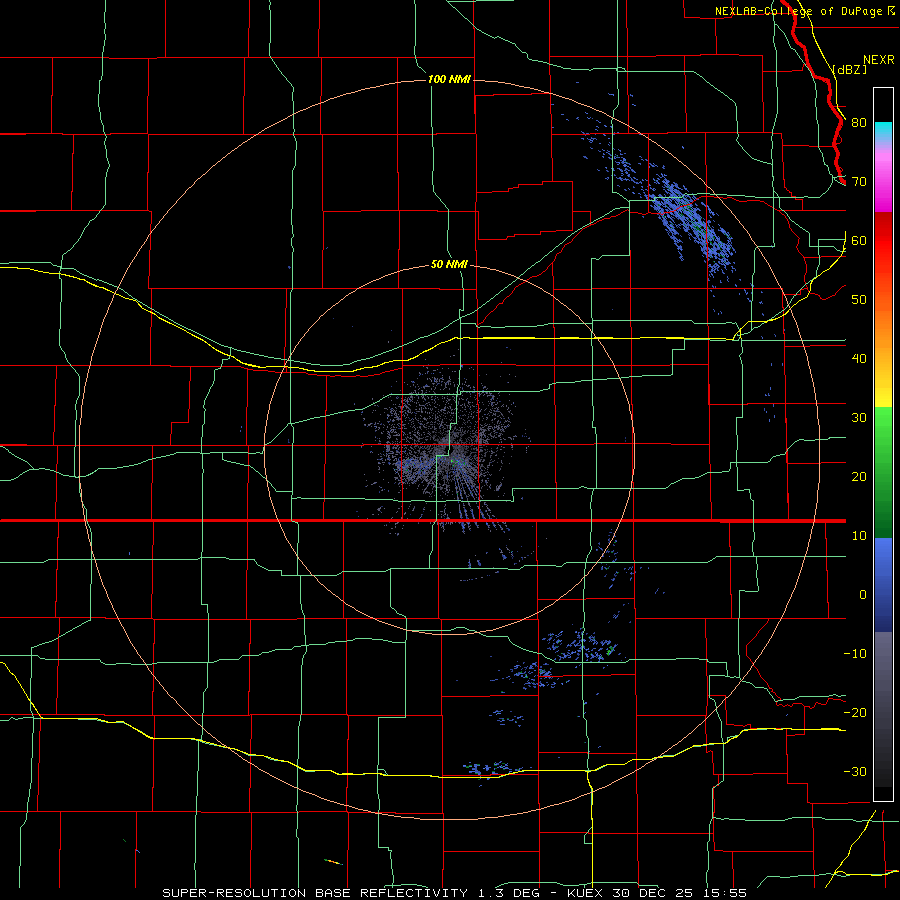This screenshot has height=900, width=900.
Task: Click the 0 value on the dBZ scale
Action: 863,595
